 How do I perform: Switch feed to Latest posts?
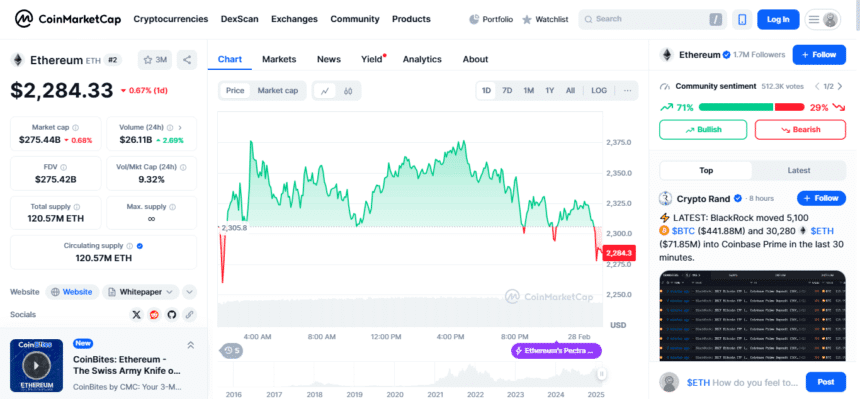point(799,170)
